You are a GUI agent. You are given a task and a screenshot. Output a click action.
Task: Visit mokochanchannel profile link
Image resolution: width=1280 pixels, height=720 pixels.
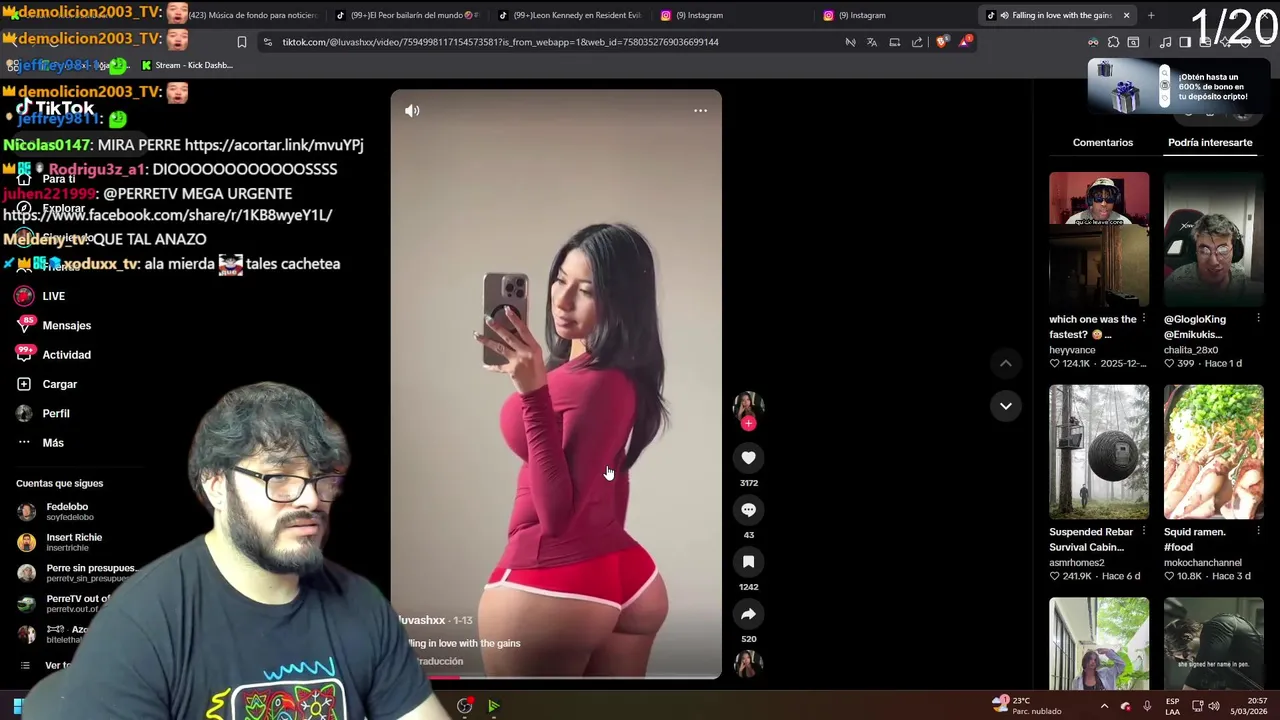click(x=1203, y=563)
